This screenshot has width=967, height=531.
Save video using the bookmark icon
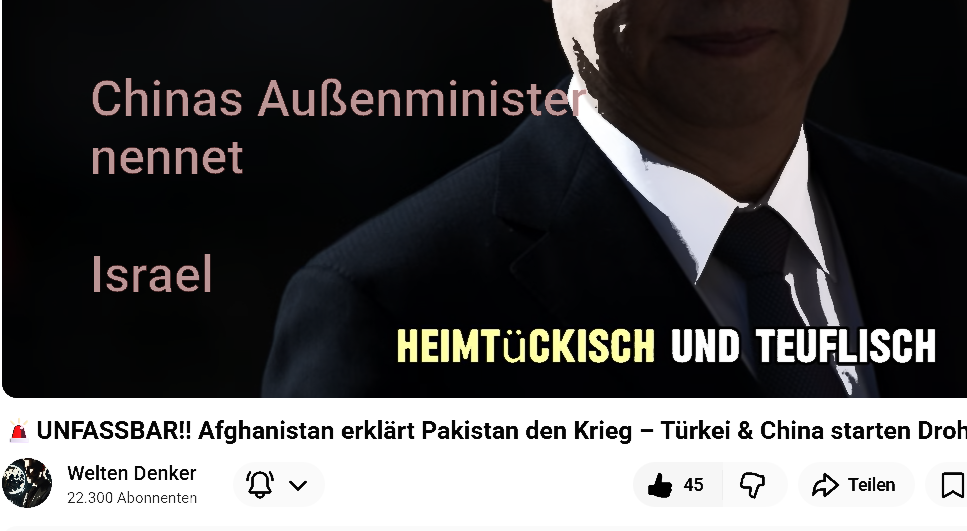point(953,485)
